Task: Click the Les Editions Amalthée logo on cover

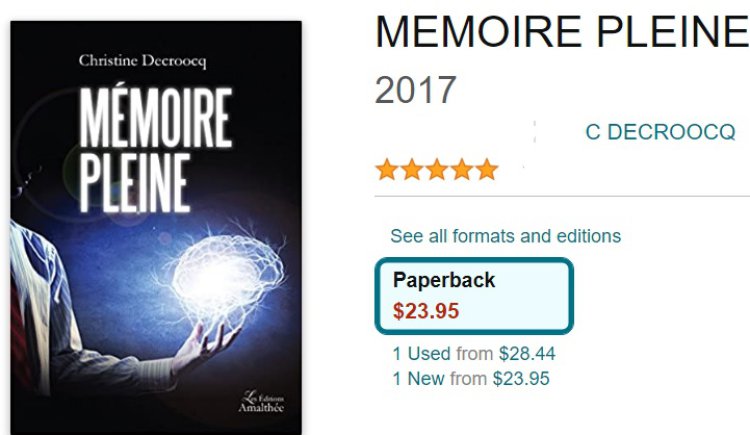Action: (262, 402)
